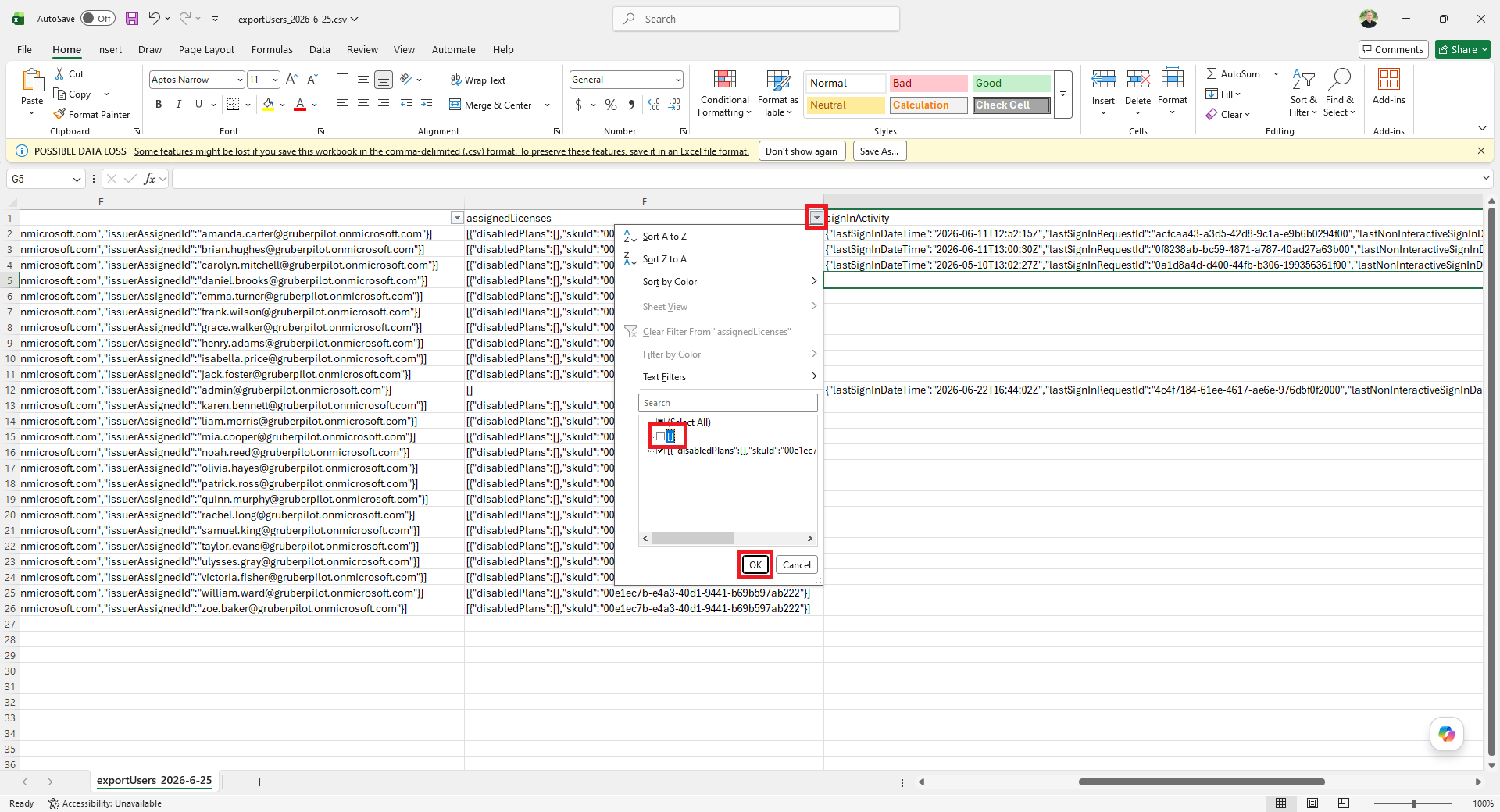Open the column E filter dropdown
Viewport: 1500px width, 812px height.
[x=457, y=218]
